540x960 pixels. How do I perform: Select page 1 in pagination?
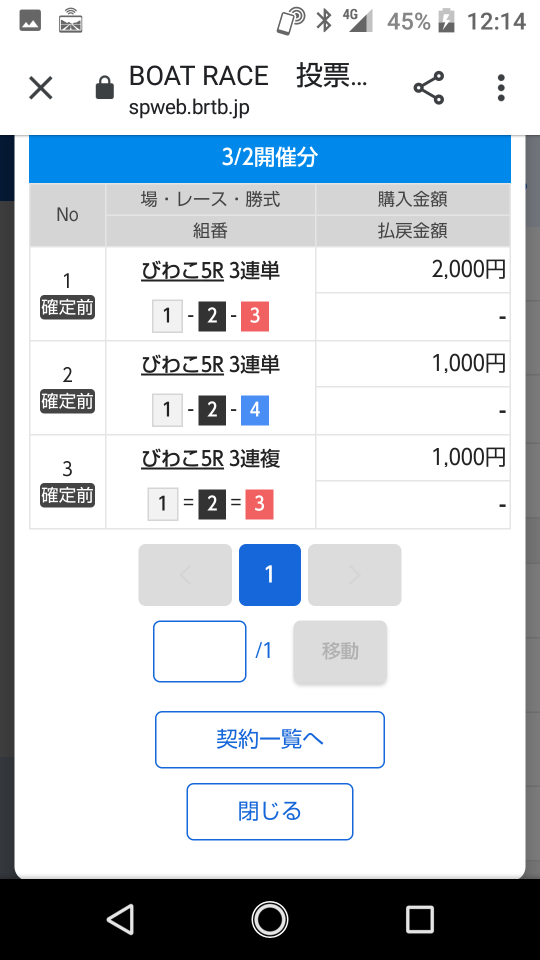(270, 575)
